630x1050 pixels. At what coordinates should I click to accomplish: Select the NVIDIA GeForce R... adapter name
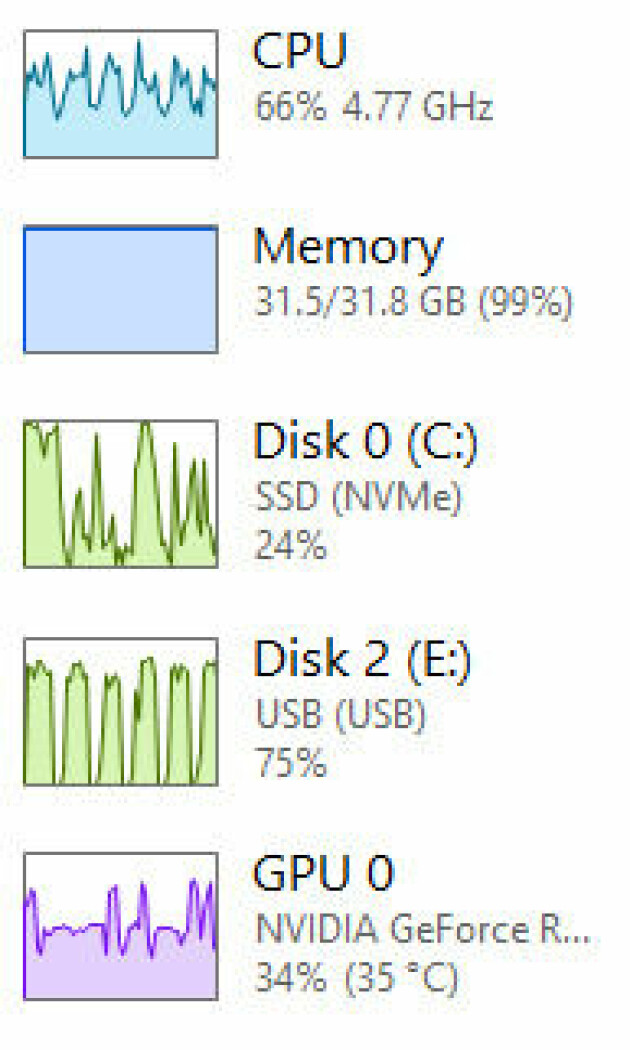[x=423, y=929]
